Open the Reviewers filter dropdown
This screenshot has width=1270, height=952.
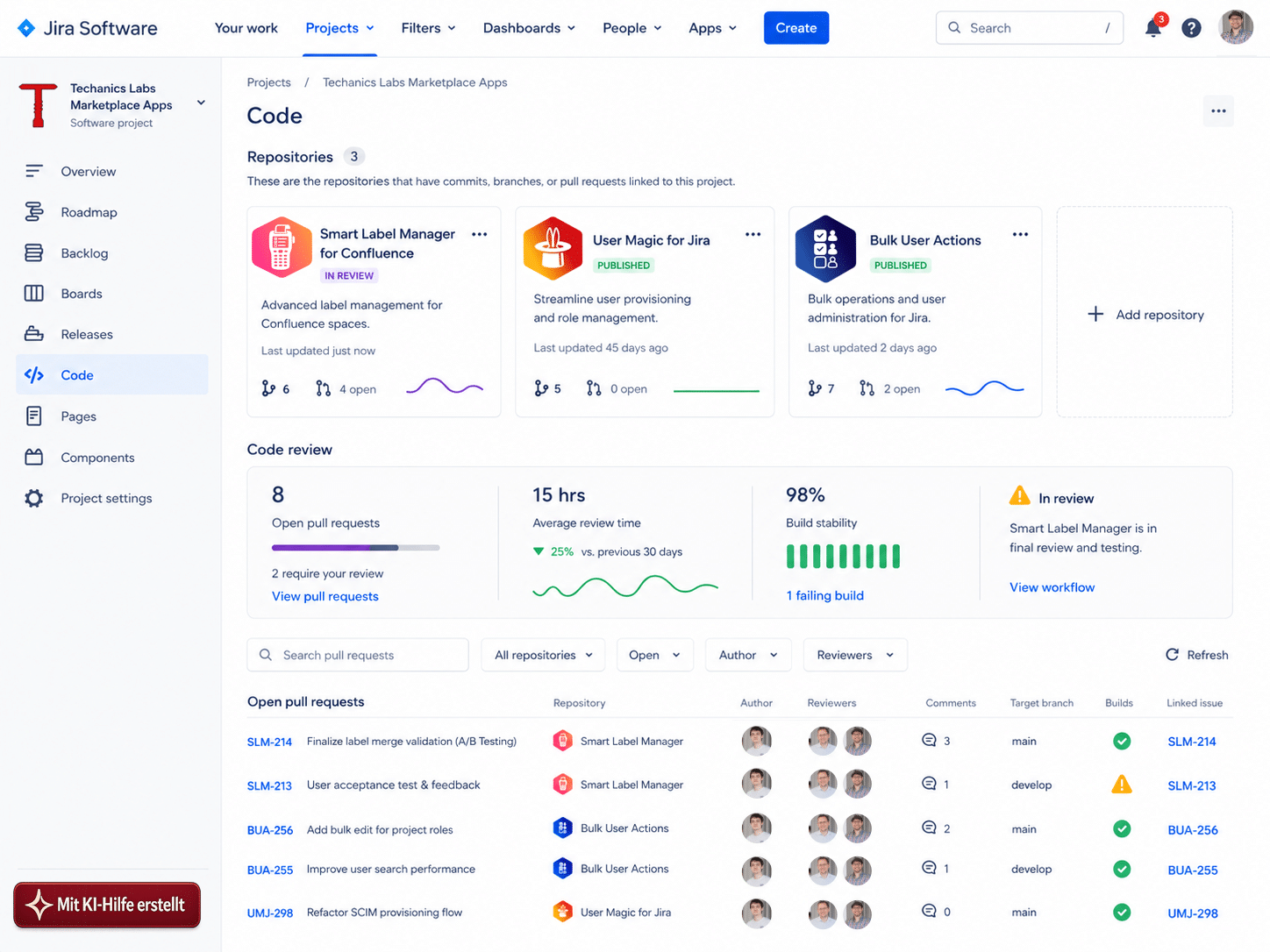[x=855, y=655]
